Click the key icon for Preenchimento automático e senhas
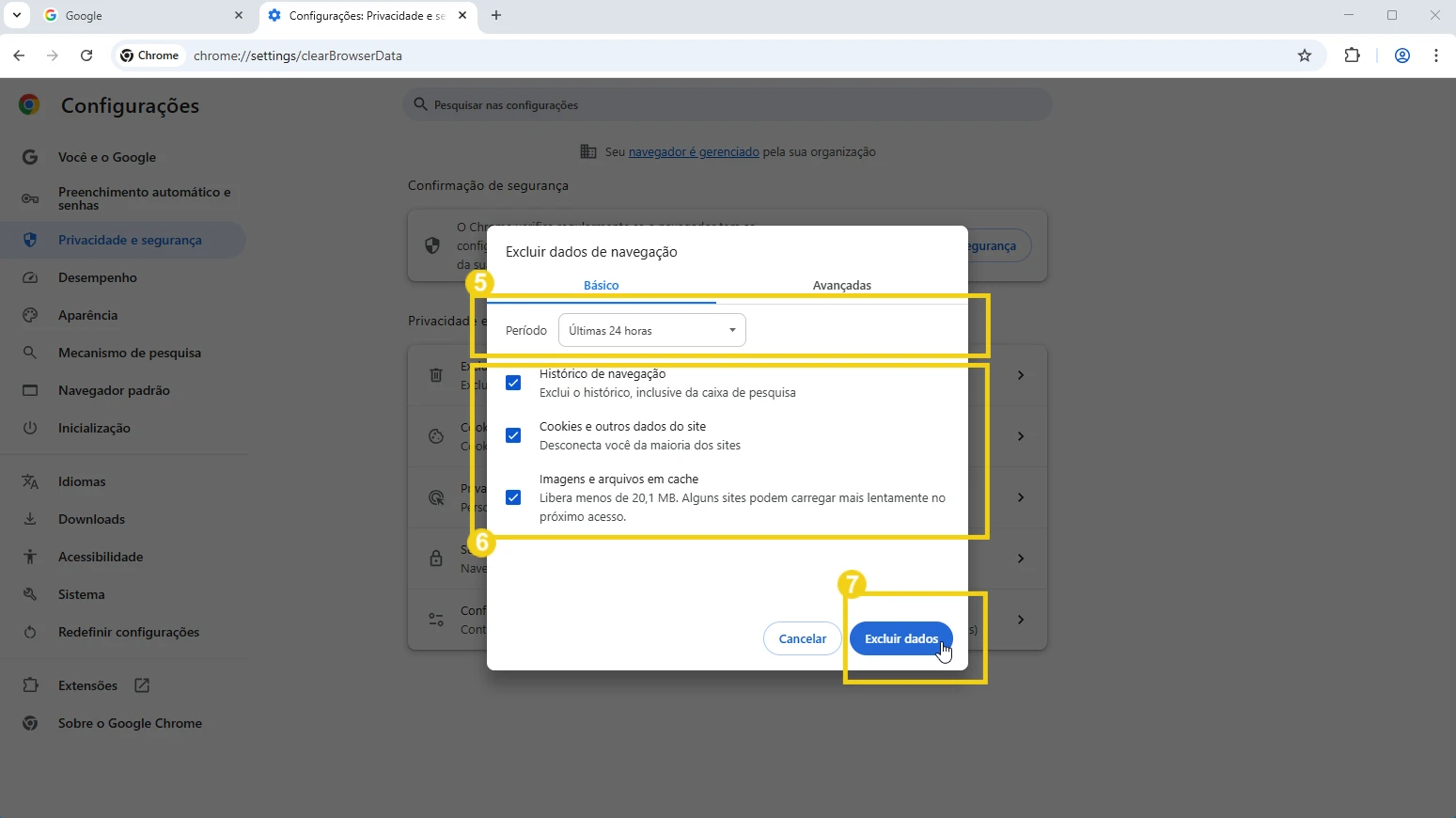The width and height of the screenshot is (1456, 818). click(x=30, y=198)
